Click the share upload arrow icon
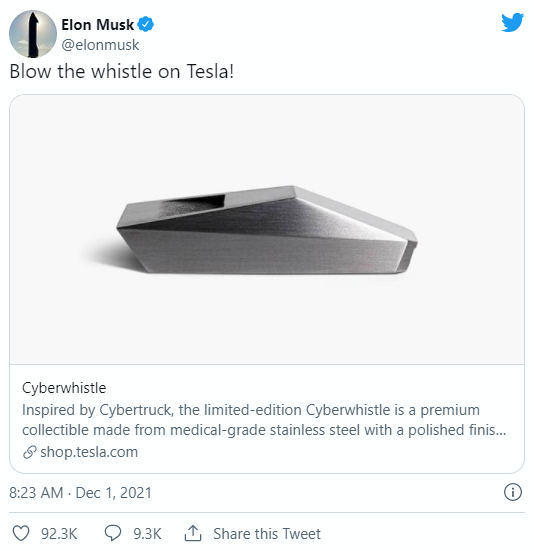534x551 pixels. (x=193, y=533)
